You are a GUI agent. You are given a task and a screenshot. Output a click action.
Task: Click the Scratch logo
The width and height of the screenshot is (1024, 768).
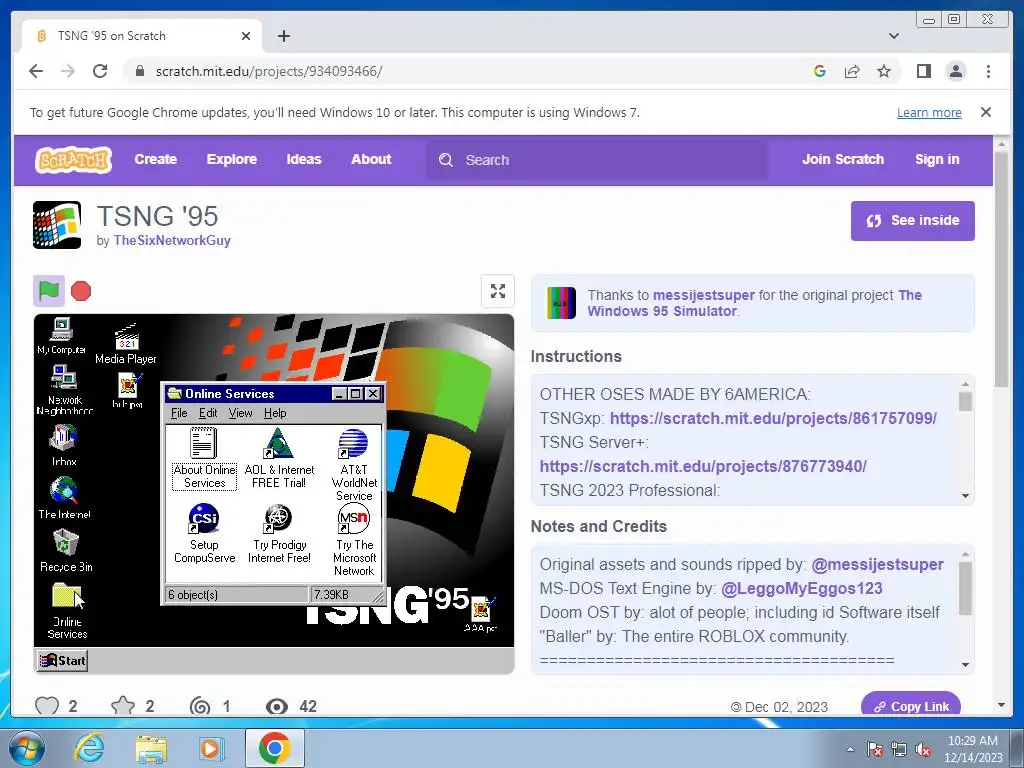(73, 160)
